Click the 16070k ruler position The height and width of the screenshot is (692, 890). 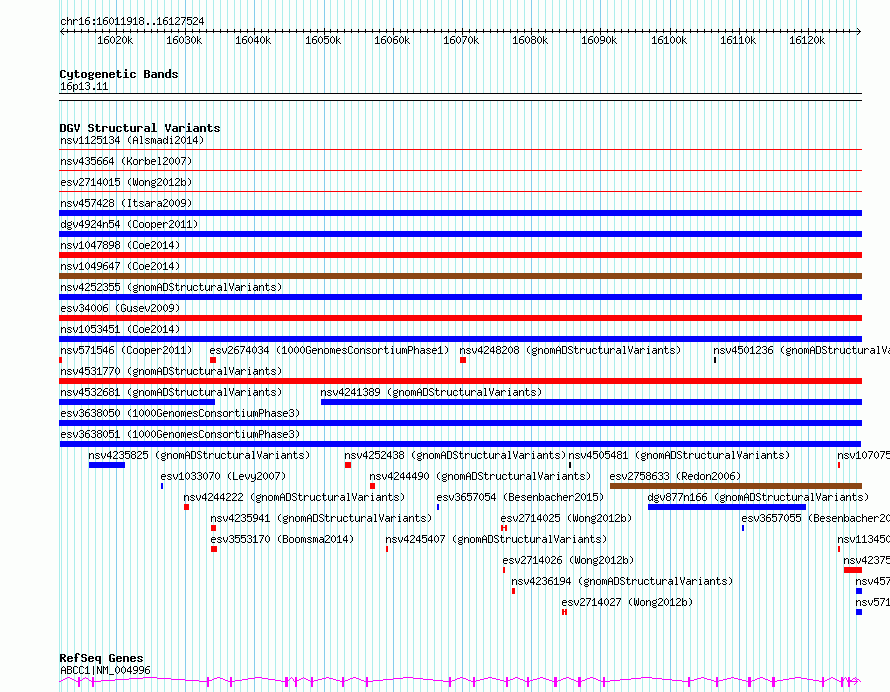(x=461, y=40)
